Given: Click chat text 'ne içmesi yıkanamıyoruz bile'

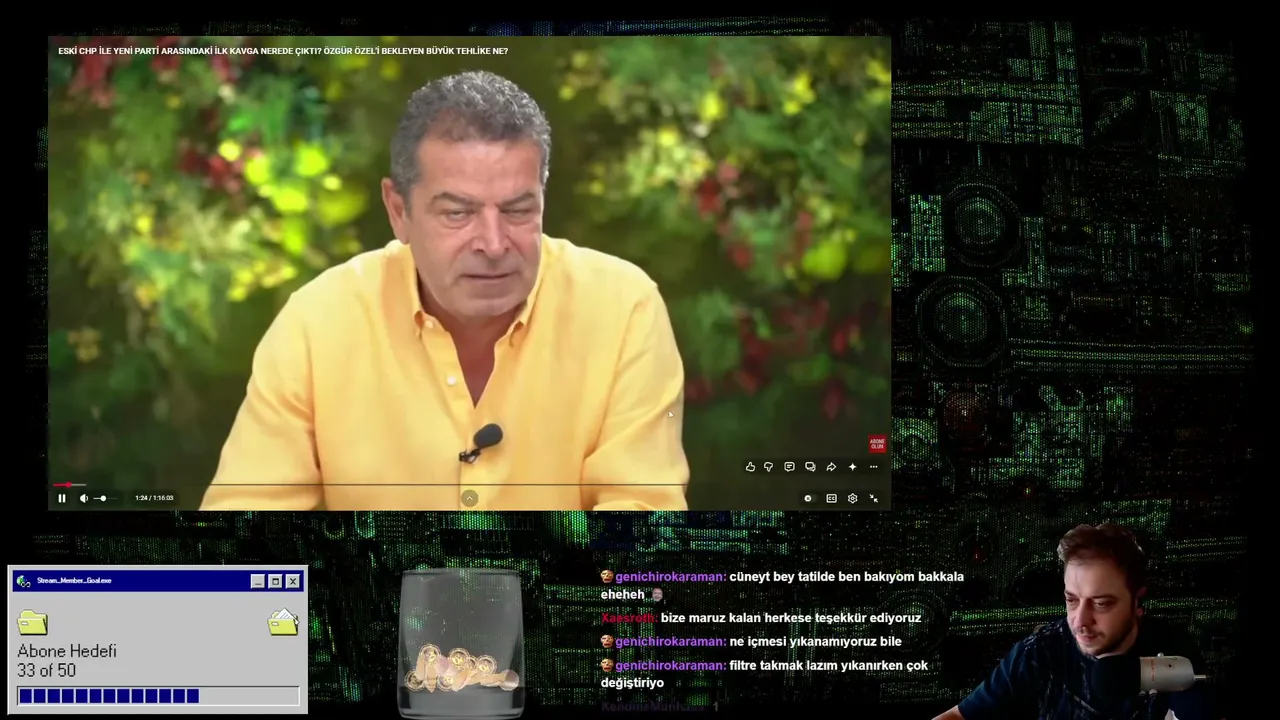Looking at the screenshot, I should (x=816, y=641).
